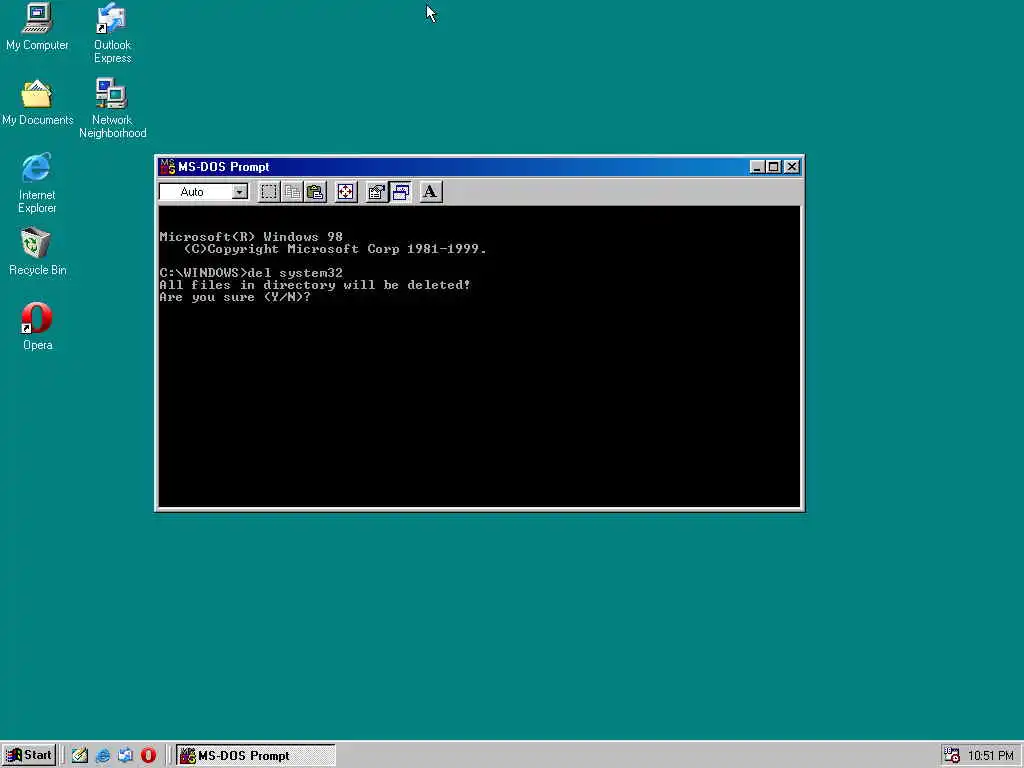Click the Paste clipboard icon
Image resolution: width=1024 pixels, height=768 pixels.
pos(315,192)
